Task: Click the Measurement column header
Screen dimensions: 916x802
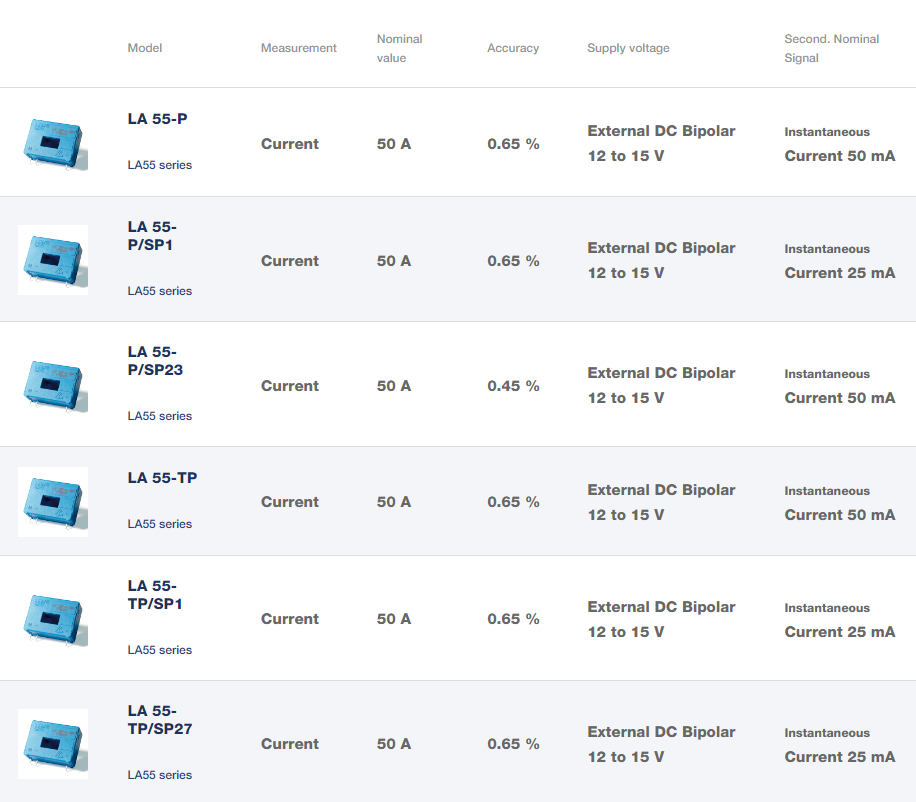Action: pyautogui.click(x=298, y=48)
